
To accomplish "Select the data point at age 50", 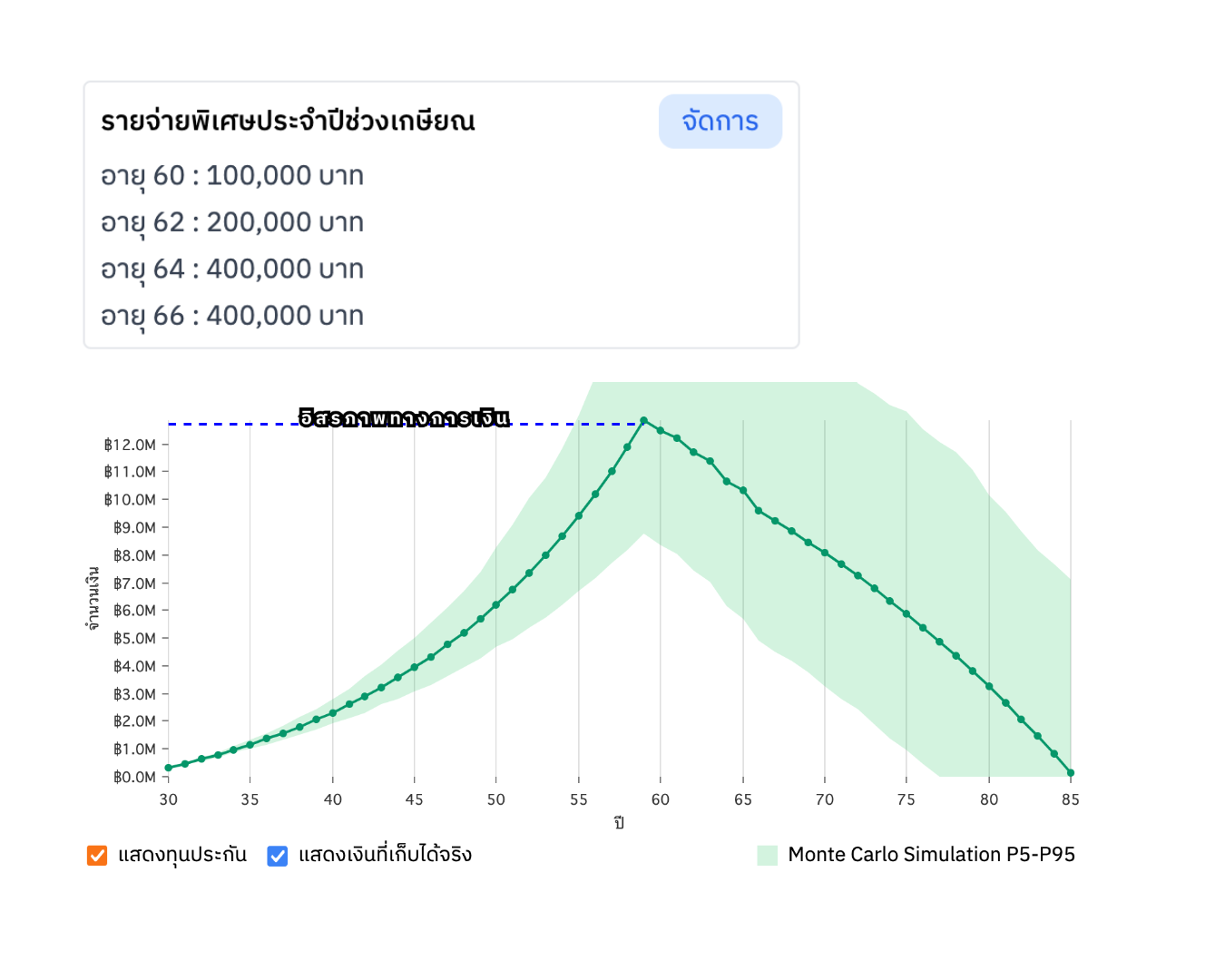I will click(495, 605).
